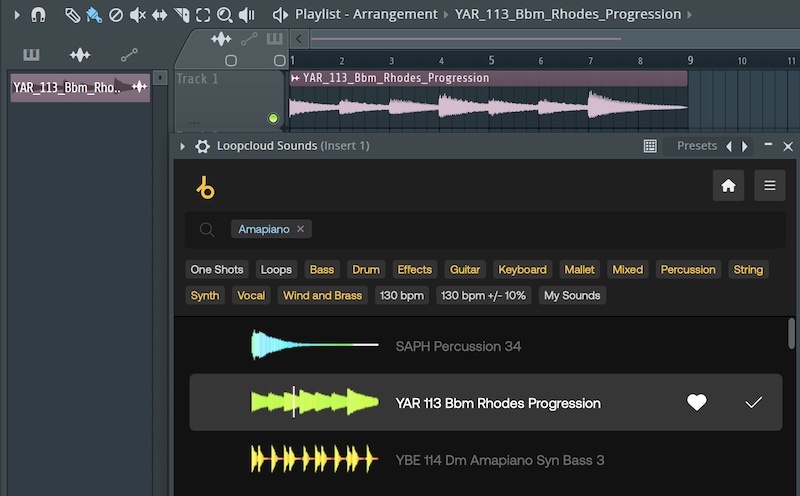Open the YAR_113_Bbm_Rhodes_Progression clip menu
Viewport: 800px width, 496px height.
pyautogui.click(x=295, y=78)
